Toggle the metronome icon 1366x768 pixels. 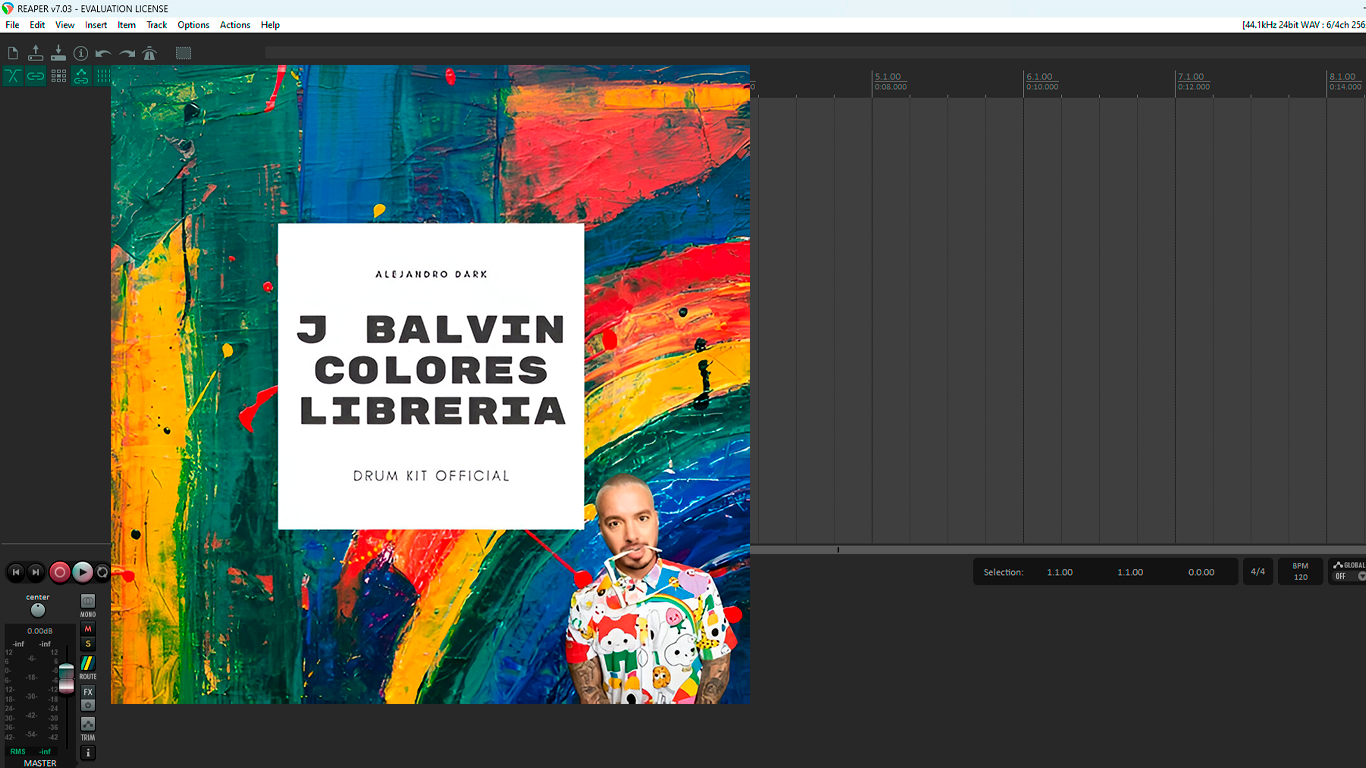point(150,53)
